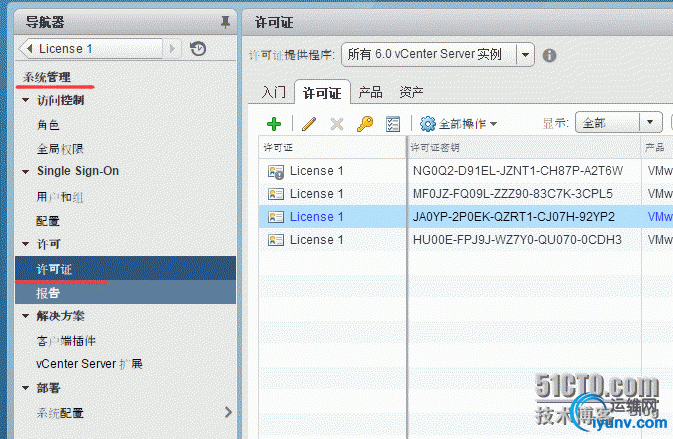Image resolution: width=673 pixels, height=439 pixels.
Task: Select key MF0JZ-FQ09L-ZZZ90-83C7K-3CPL5
Action: 513,194
